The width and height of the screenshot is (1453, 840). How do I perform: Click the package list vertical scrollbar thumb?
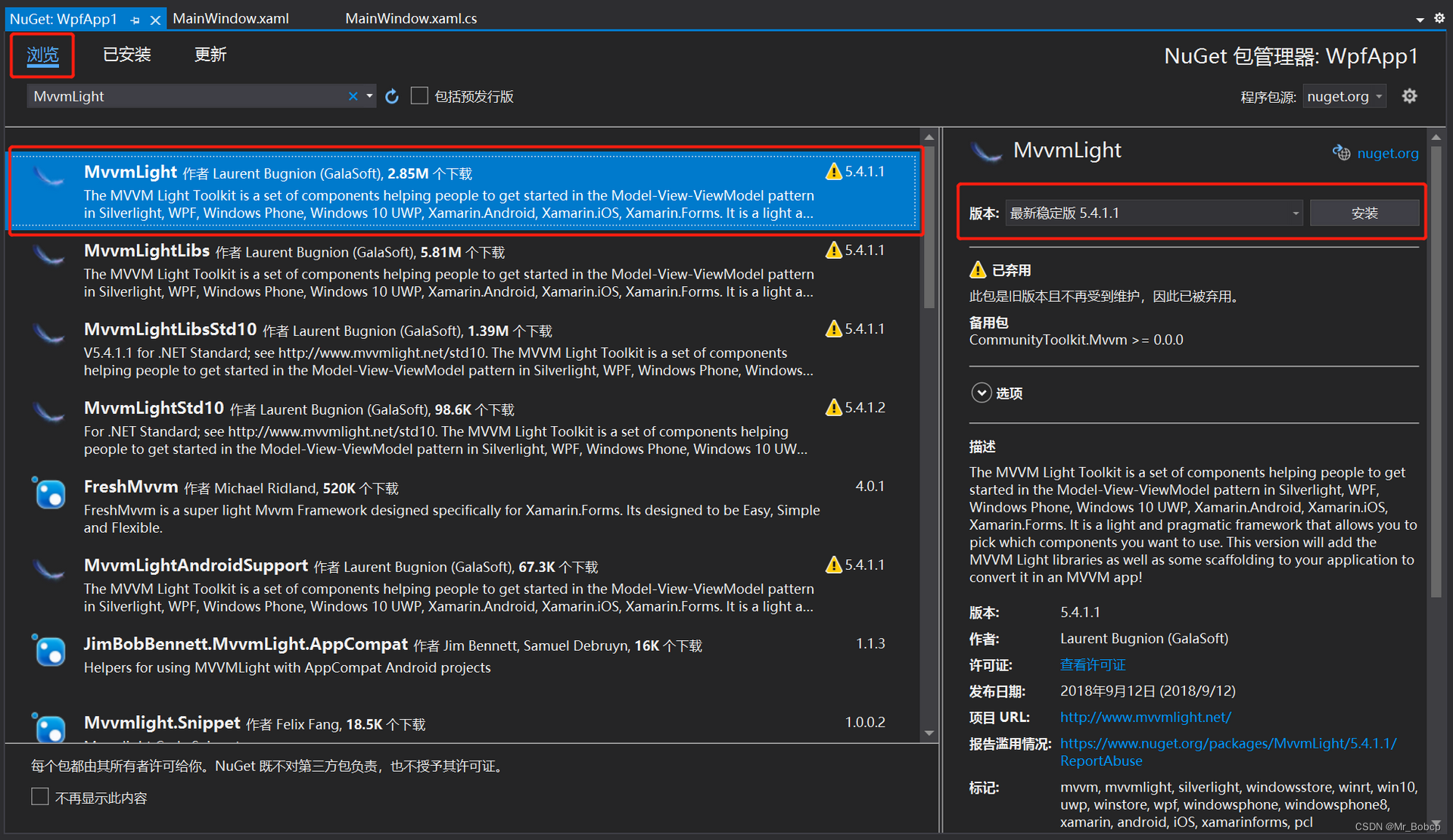tap(929, 227)
